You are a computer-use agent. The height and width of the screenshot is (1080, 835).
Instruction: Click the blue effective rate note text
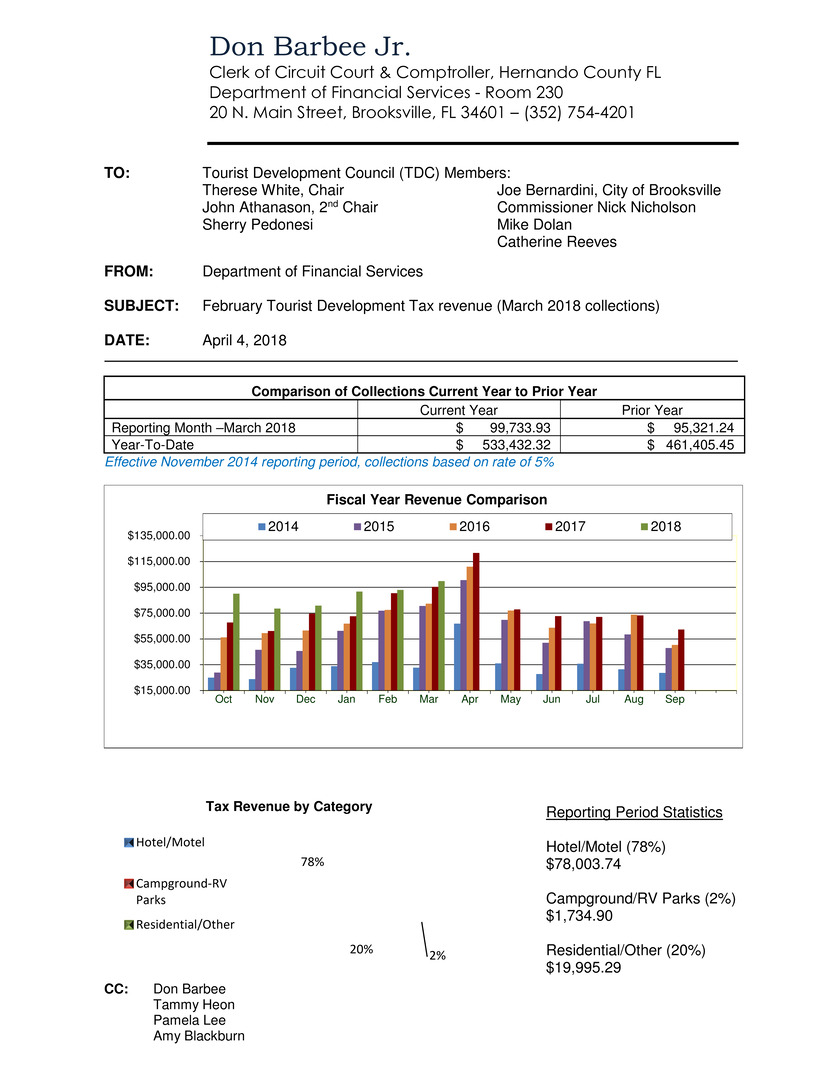(x=329, y=463)
